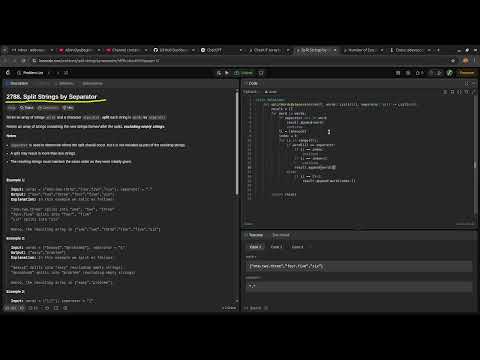Viewport: 480px width, 360px height.
Task: Pick a random problem with shuffle icon
Action: tap(66, 73)
